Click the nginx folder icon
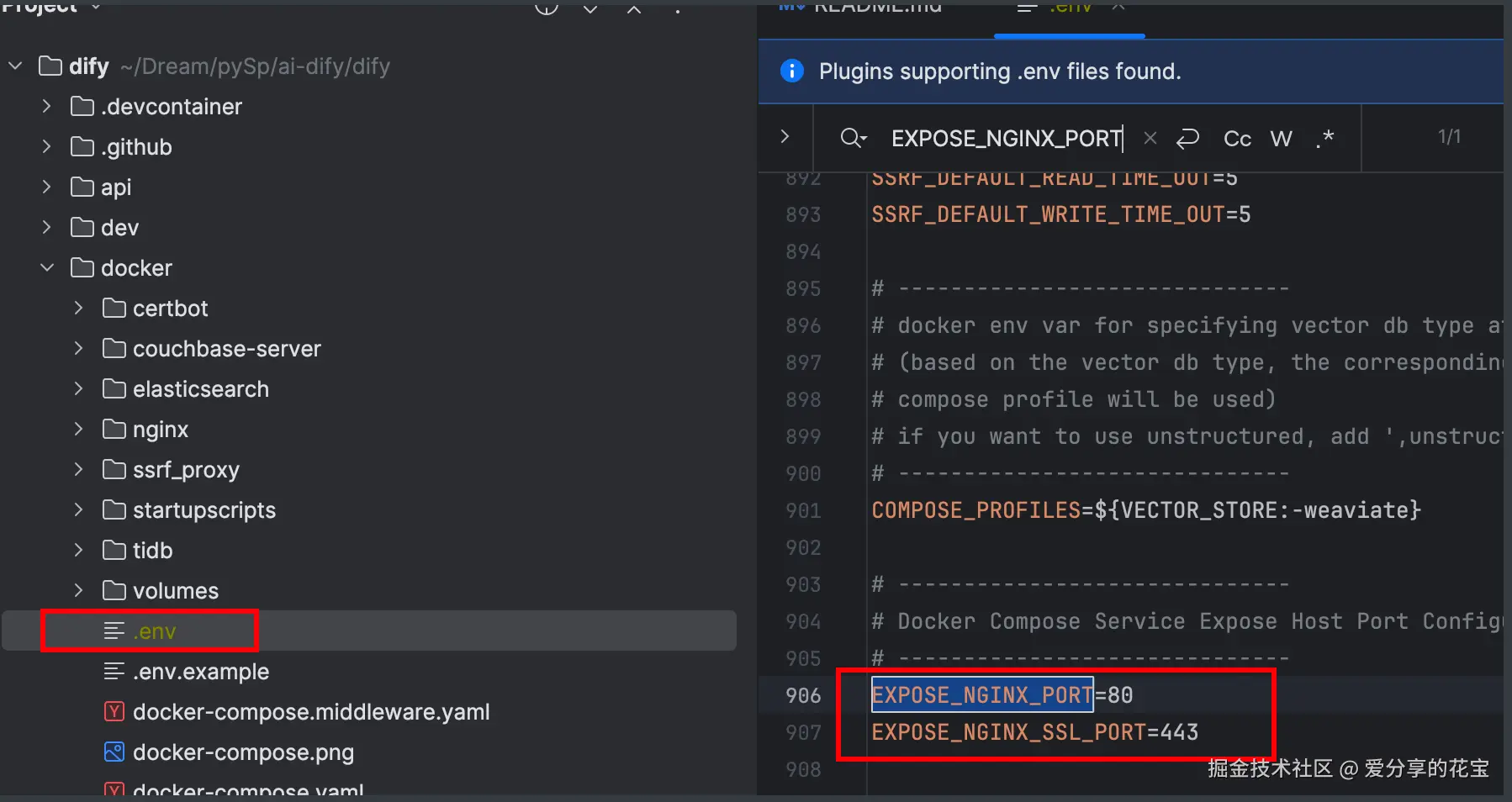1512x802 pixels. click(114, 430)
